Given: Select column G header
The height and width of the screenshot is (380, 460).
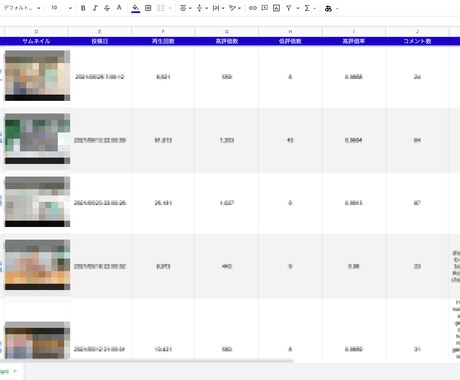Looking at the screenshot, I should [227, 32].
